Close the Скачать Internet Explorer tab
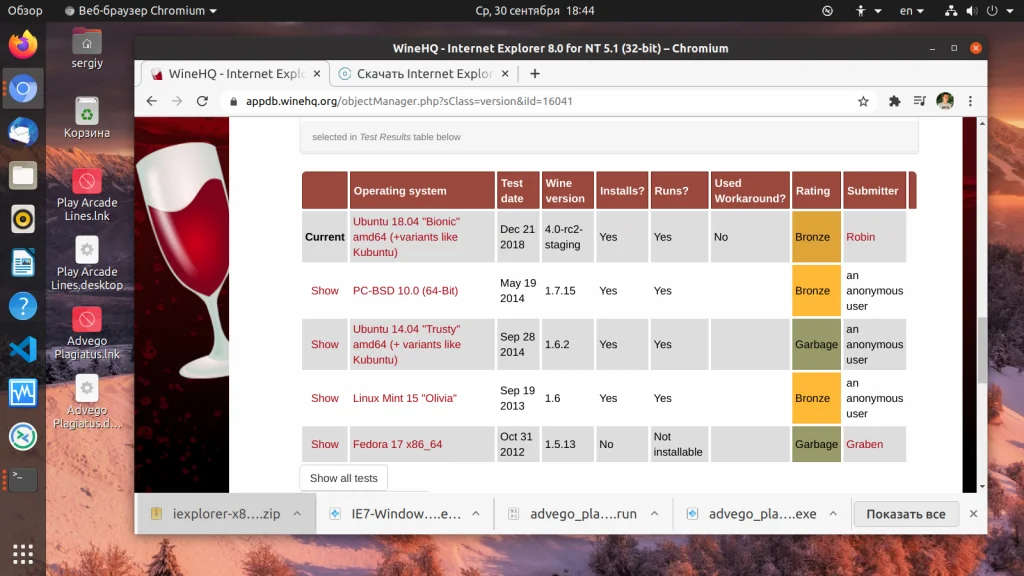1024x576 pixels. (505, 74)
